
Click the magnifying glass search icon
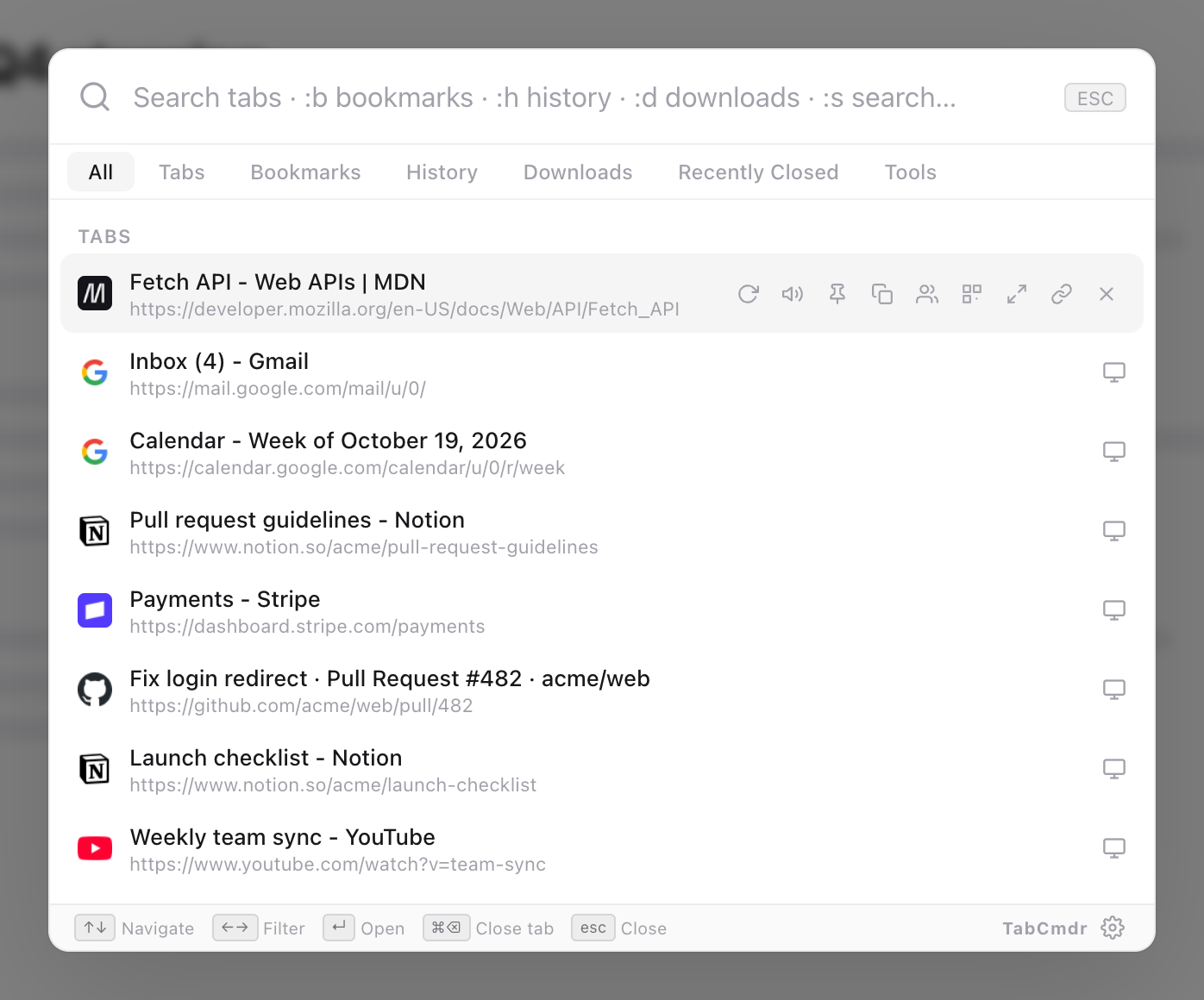point(95,97)
